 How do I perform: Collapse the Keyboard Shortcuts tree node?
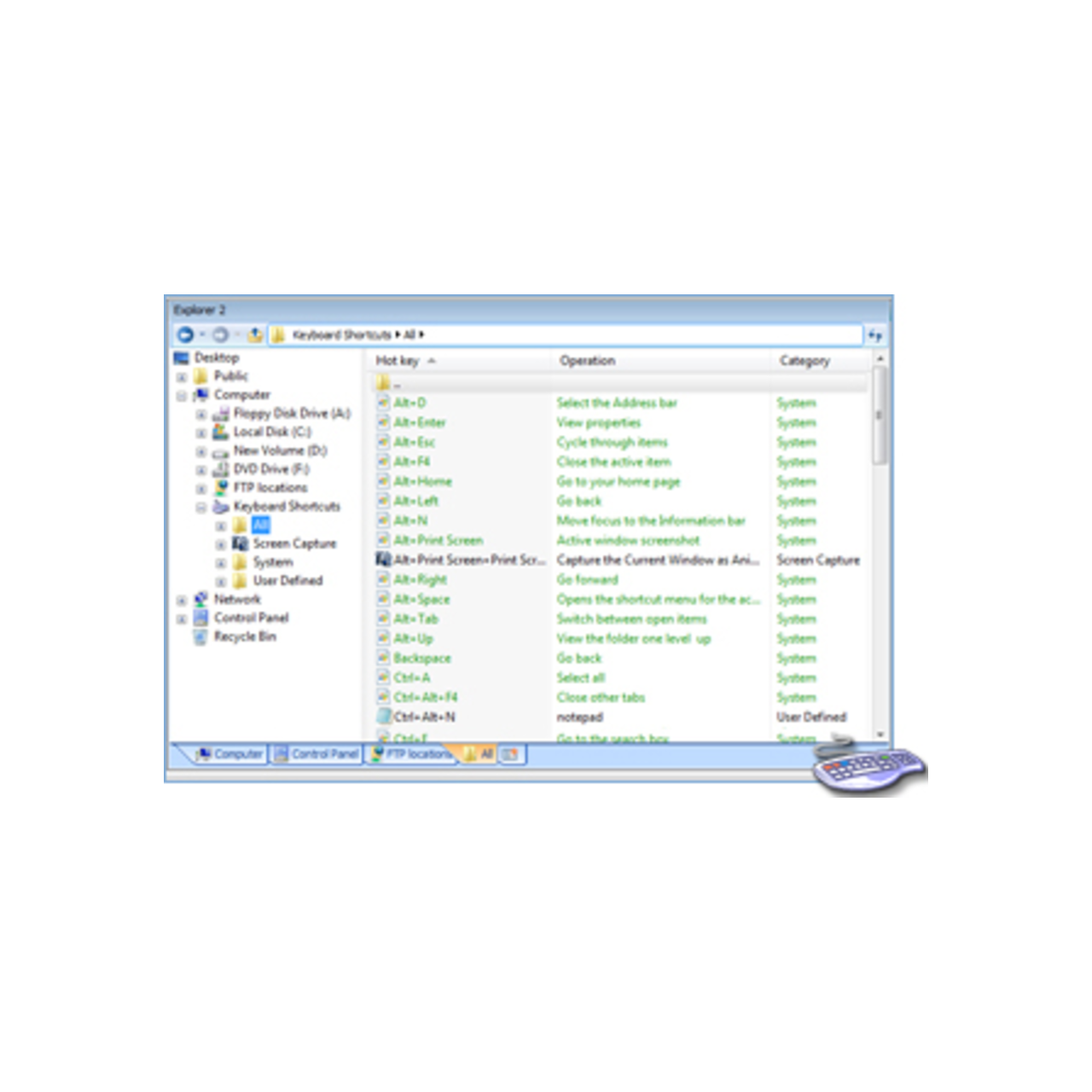(200, 506)
